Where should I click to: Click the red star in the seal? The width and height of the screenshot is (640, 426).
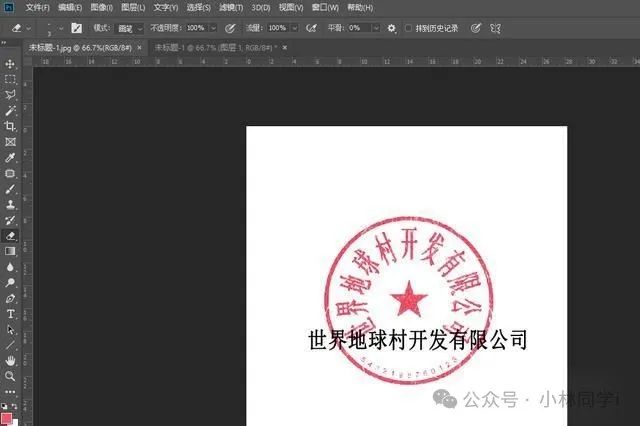409,299
